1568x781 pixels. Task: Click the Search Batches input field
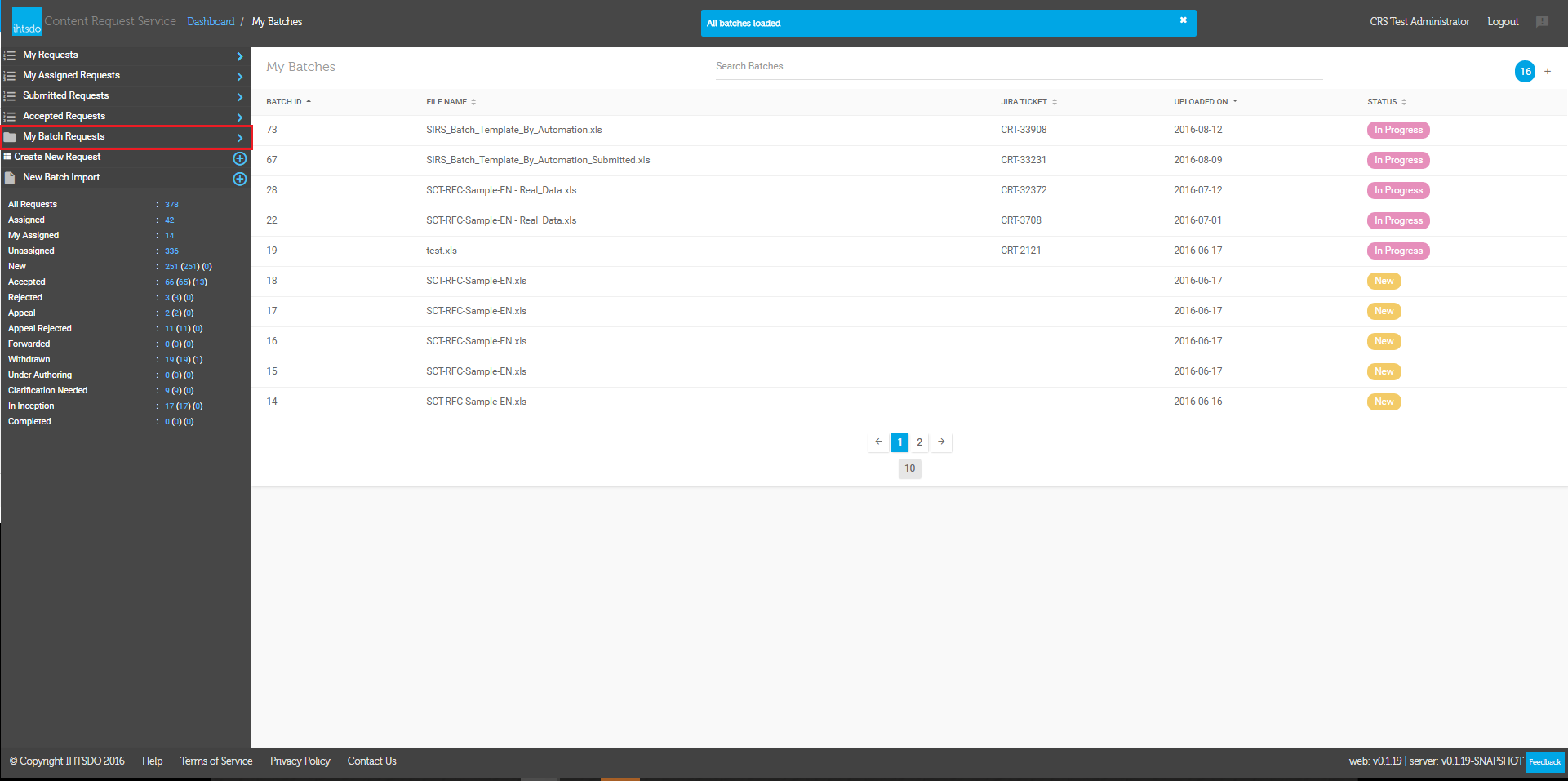point(1018,67)
